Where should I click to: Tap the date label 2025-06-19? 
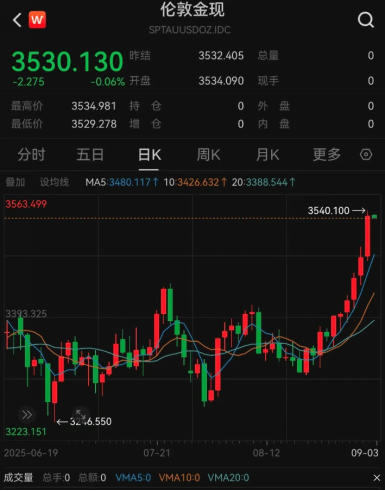click(x=31, y=453)
